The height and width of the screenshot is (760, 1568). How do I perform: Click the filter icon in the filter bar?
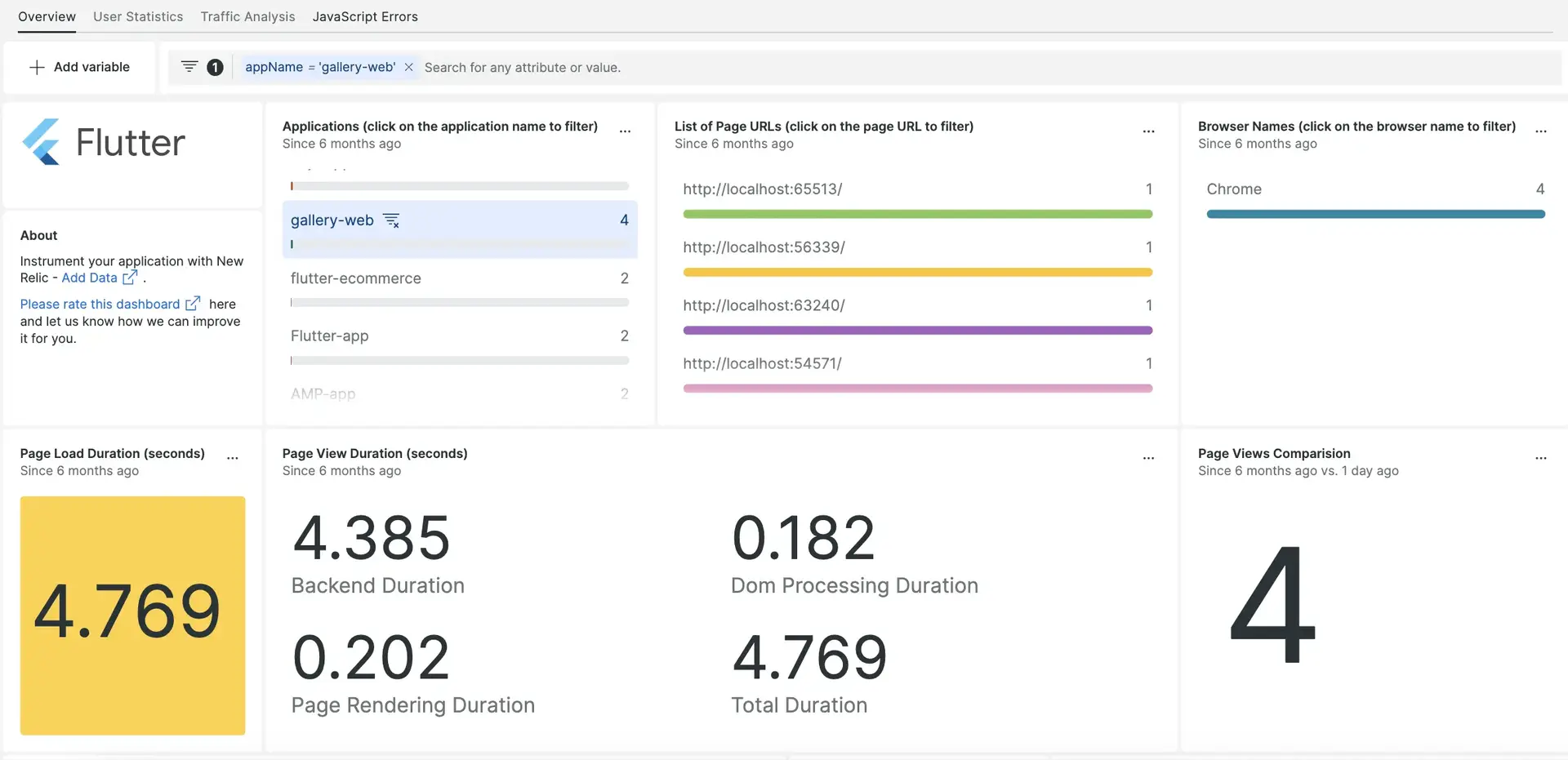[x=189, y=67]
